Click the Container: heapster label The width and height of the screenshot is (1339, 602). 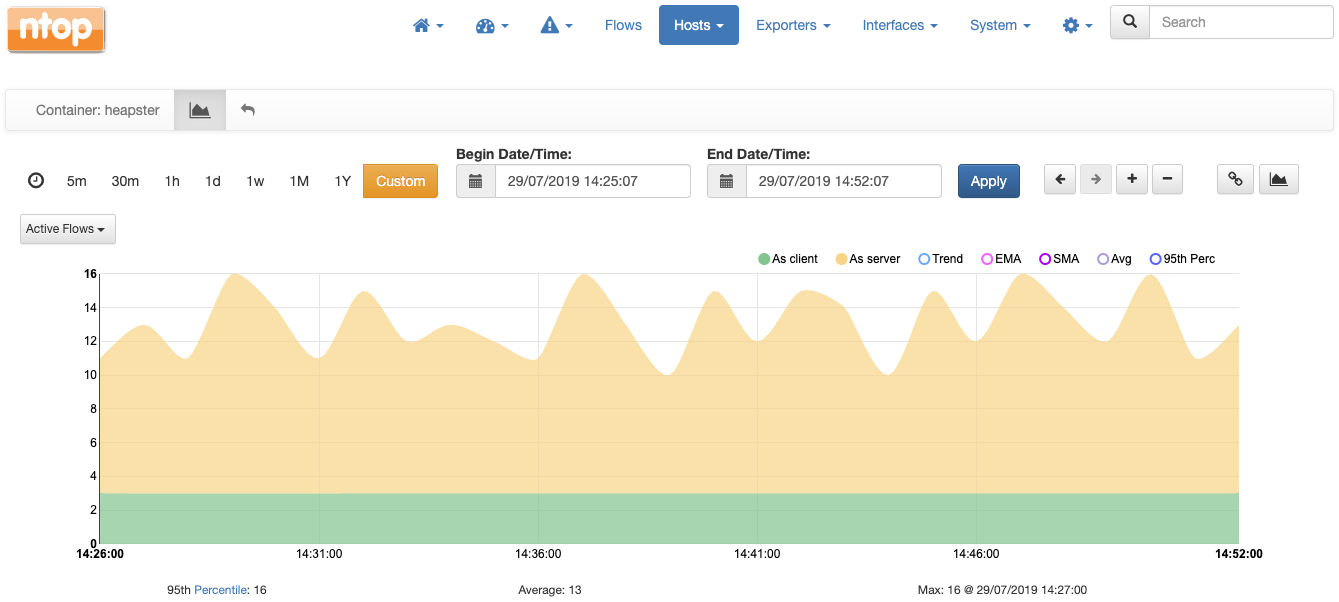(98, 110)
